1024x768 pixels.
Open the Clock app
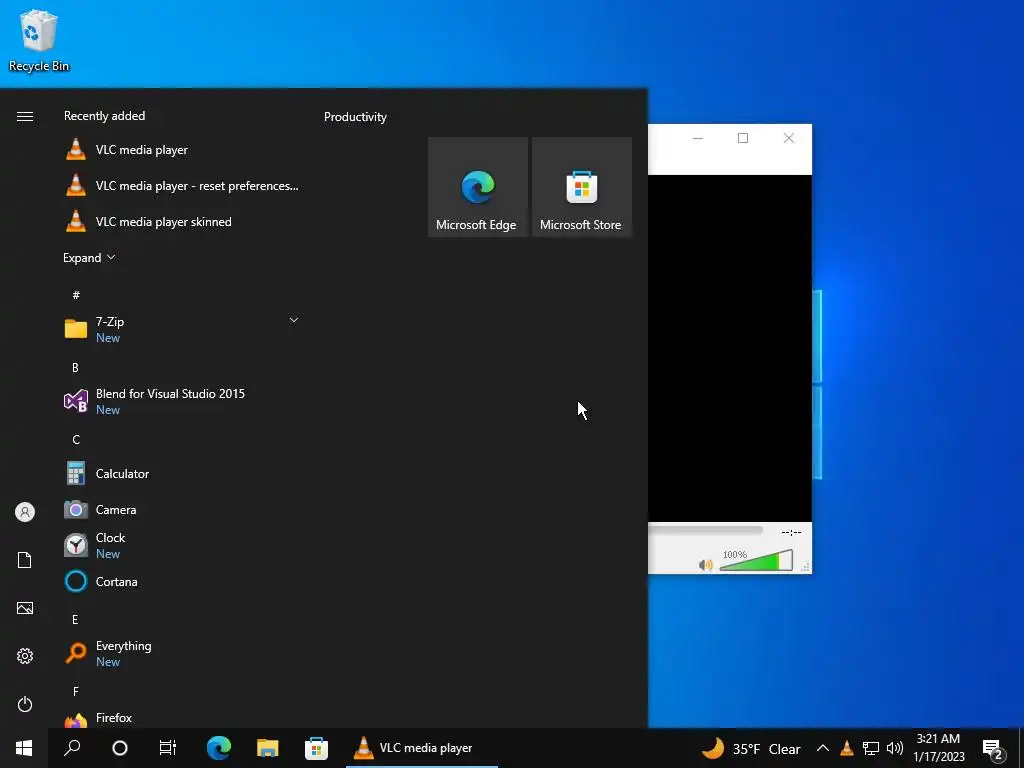click(x=183, y=545)
